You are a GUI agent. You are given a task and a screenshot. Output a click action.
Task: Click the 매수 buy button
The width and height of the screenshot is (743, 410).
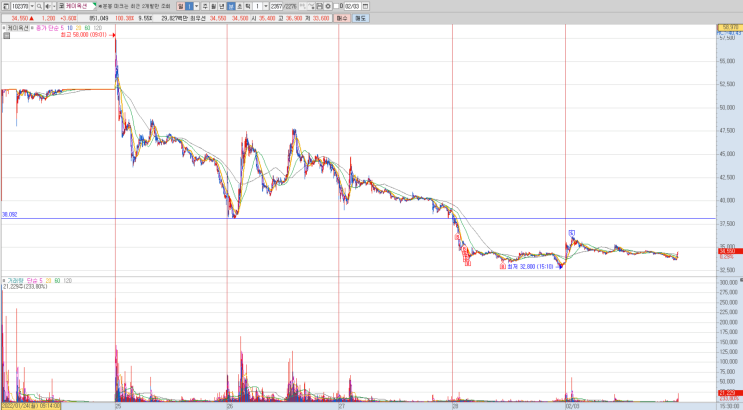pos(342,18)
